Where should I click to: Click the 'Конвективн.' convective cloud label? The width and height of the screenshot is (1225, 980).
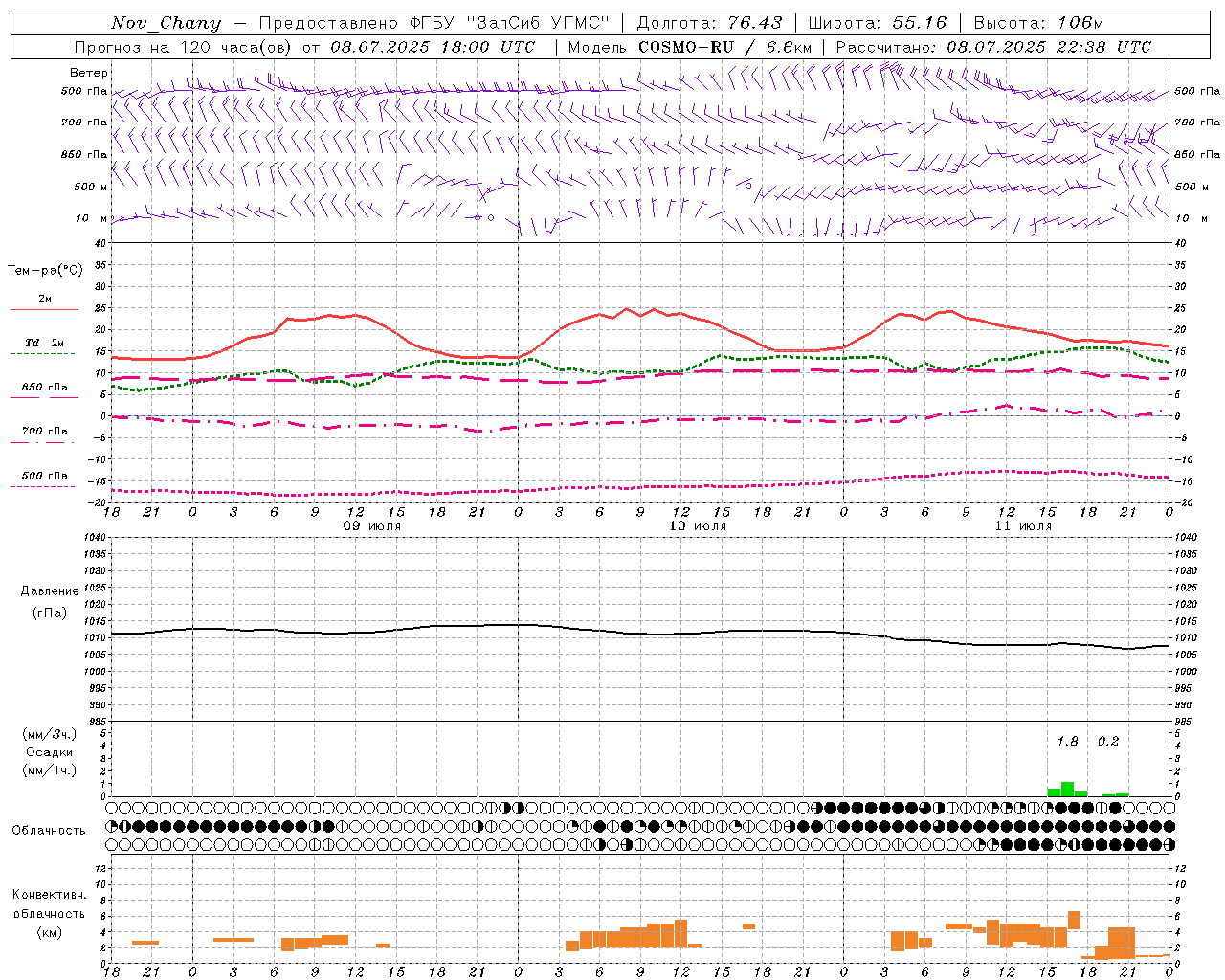point(49,895)
